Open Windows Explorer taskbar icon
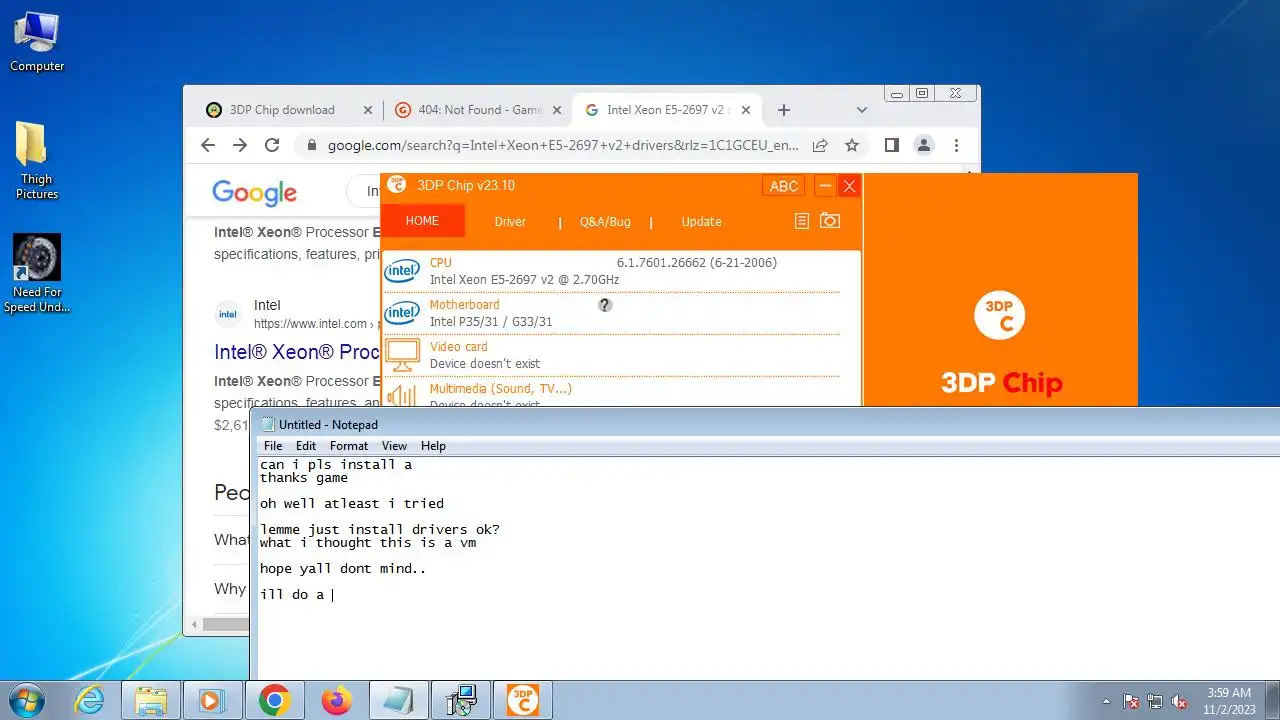 pyautogui.click(x=151, y=700)
